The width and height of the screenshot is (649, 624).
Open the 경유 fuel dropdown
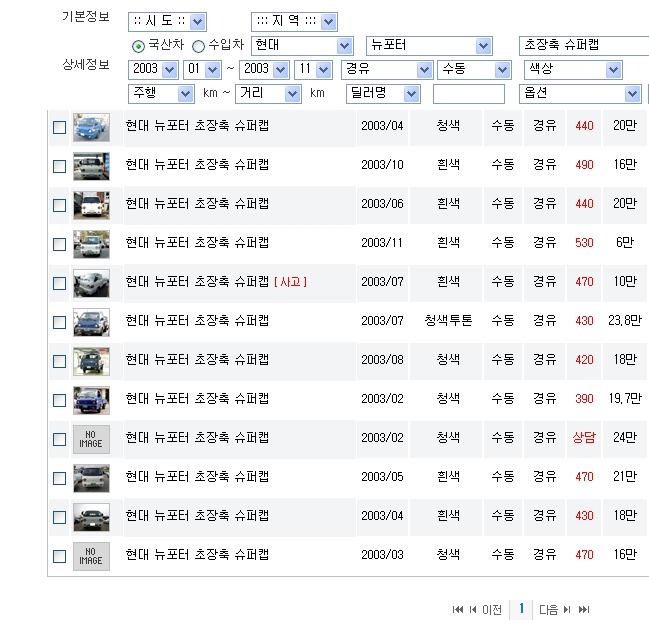[x=387, y=70]
